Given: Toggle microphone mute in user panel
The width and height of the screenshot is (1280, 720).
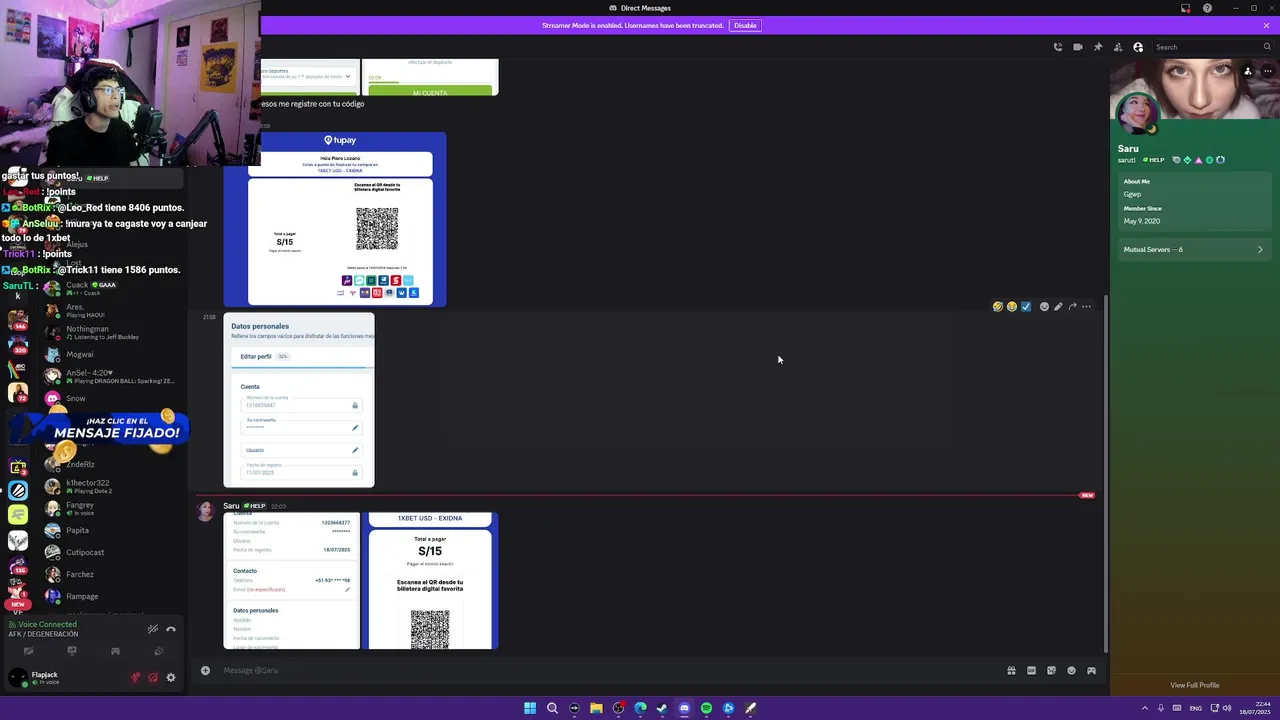Looking at the screenshot, I should point(136,677).
